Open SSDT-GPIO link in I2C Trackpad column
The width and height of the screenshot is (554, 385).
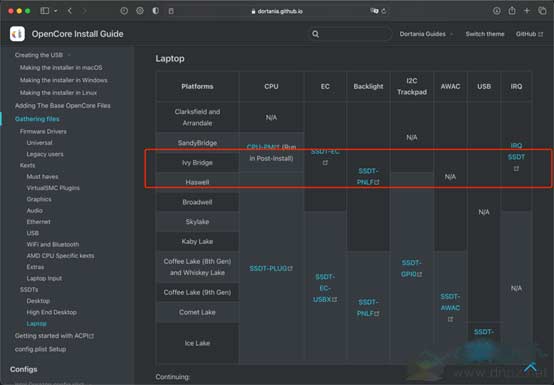tap(412, 268)
